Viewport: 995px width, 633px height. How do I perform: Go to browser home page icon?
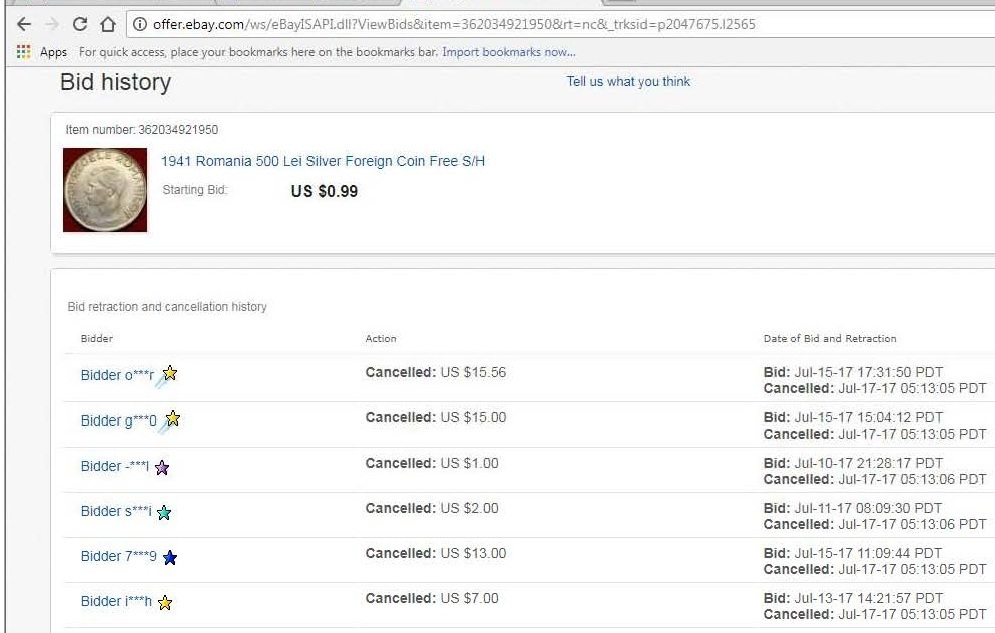tap(108, 24)
